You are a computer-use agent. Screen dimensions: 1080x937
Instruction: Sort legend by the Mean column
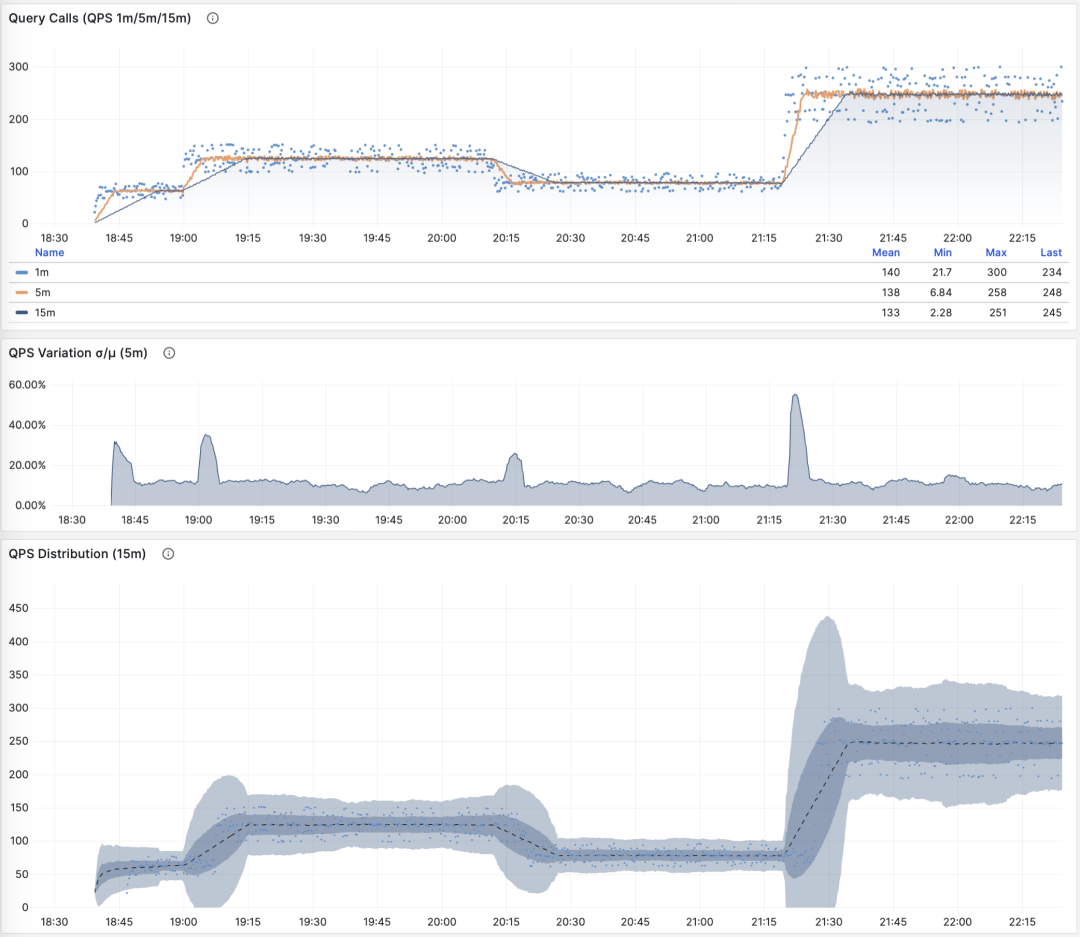[x=885, y=253]
